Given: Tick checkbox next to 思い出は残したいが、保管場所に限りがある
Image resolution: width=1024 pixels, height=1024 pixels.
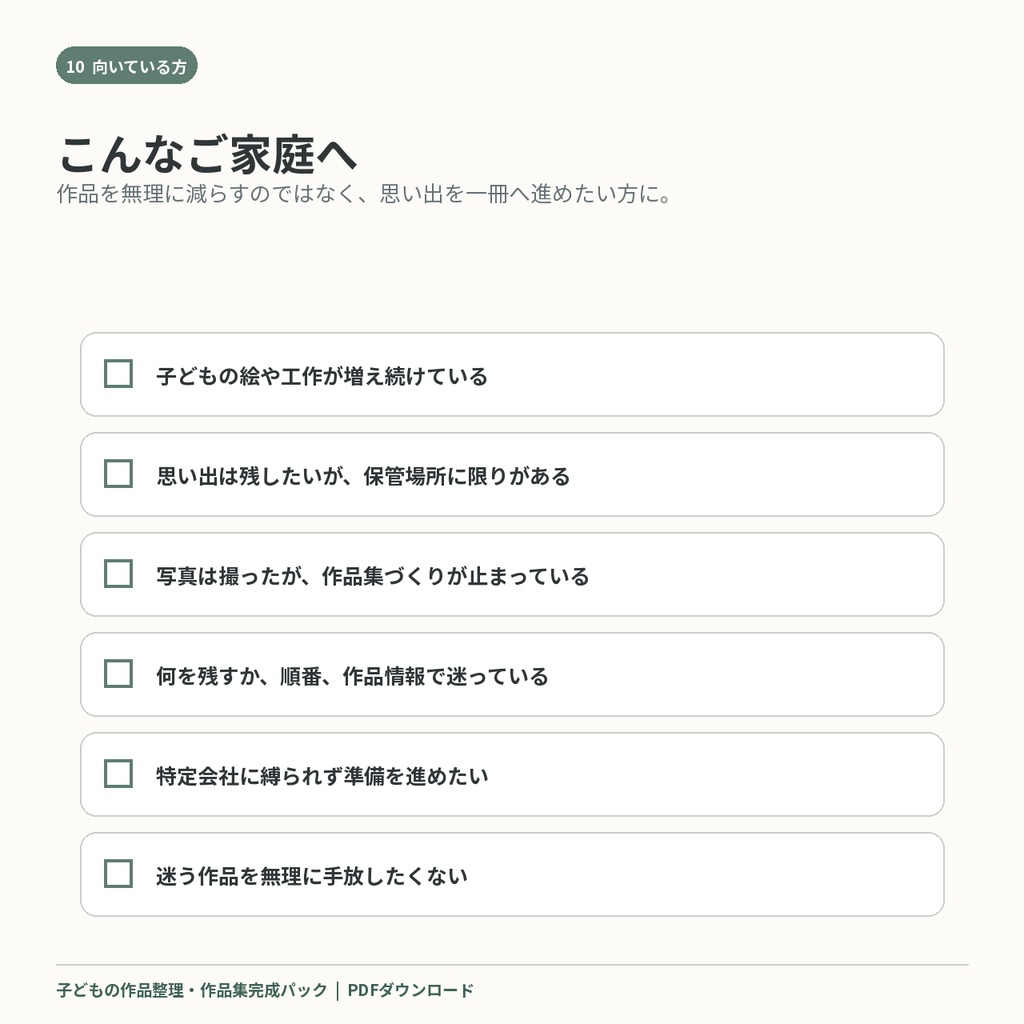Looking at the screenshot, I should (118, 473).
